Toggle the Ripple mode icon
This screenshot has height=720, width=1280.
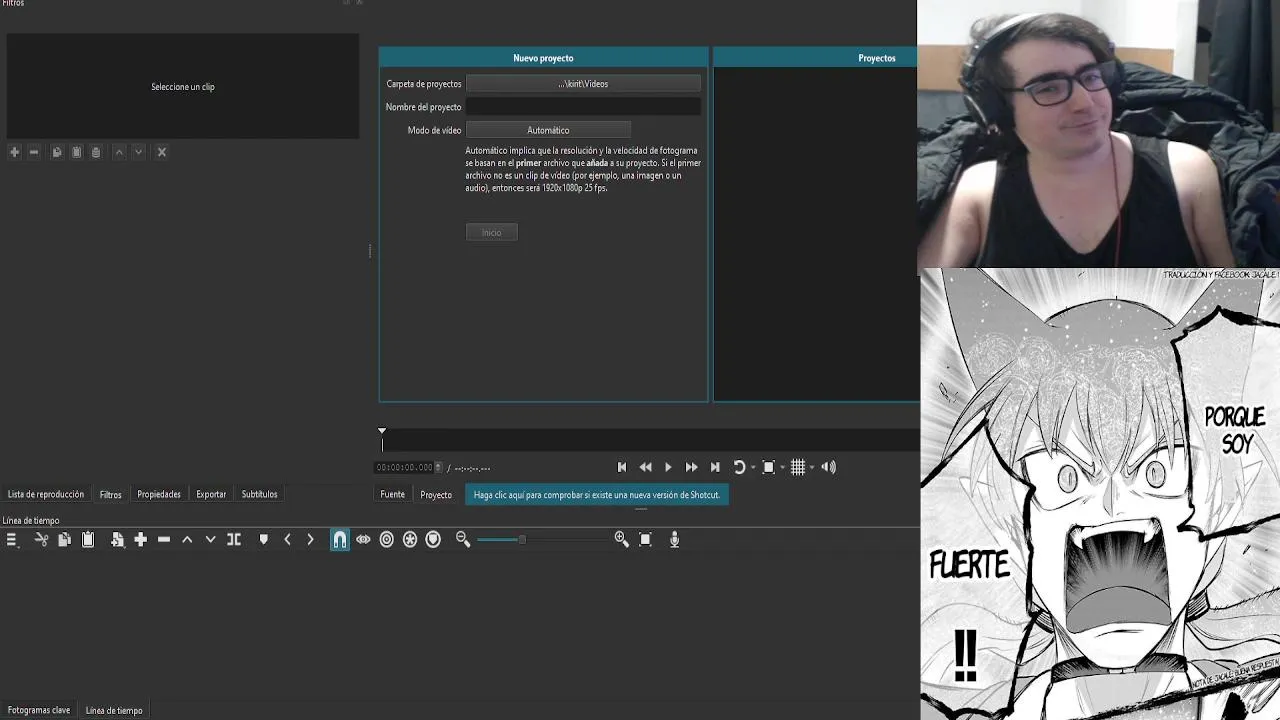coord(387,539)
